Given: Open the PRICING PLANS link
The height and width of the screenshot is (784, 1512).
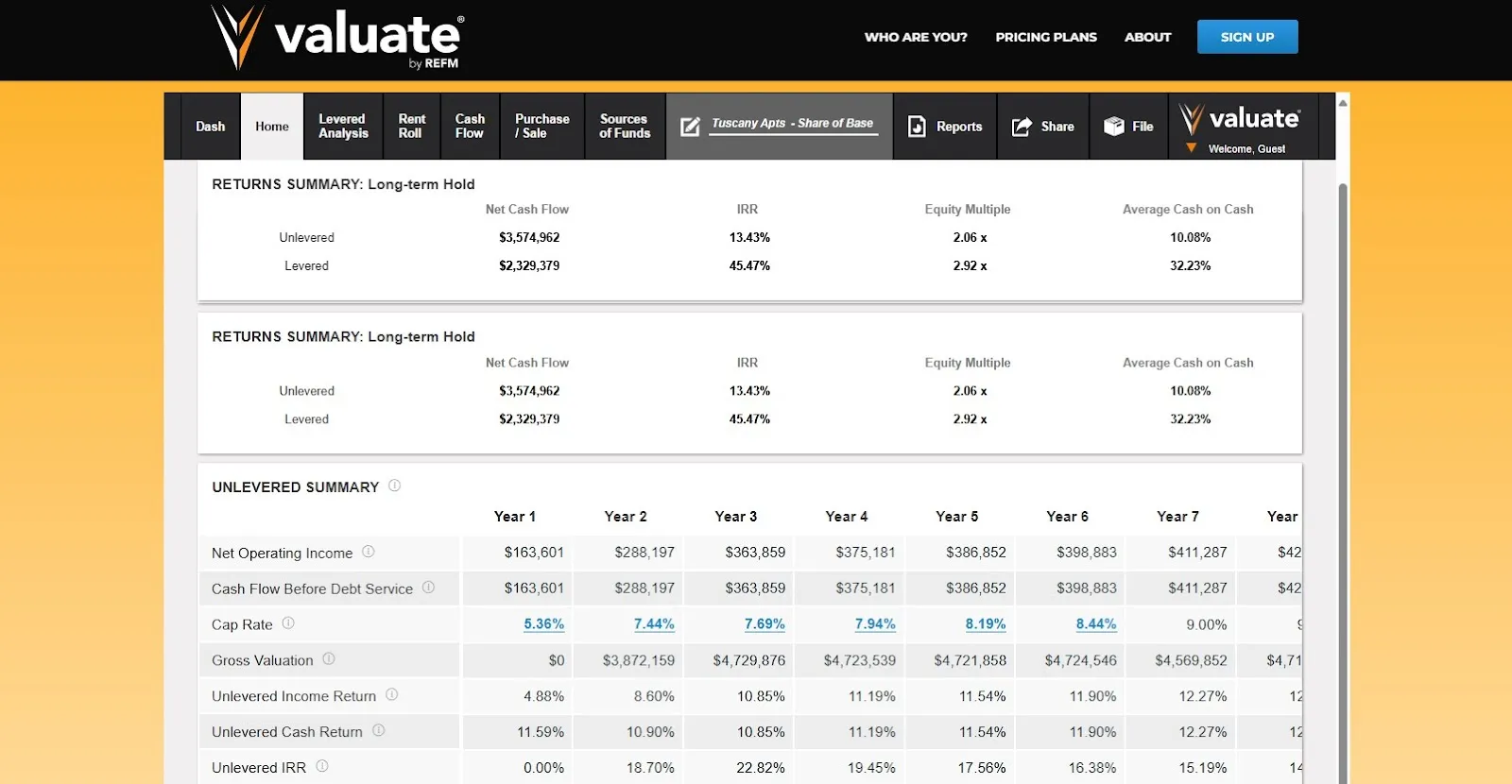Looking at the screenshot, I should coord(1046,37).
